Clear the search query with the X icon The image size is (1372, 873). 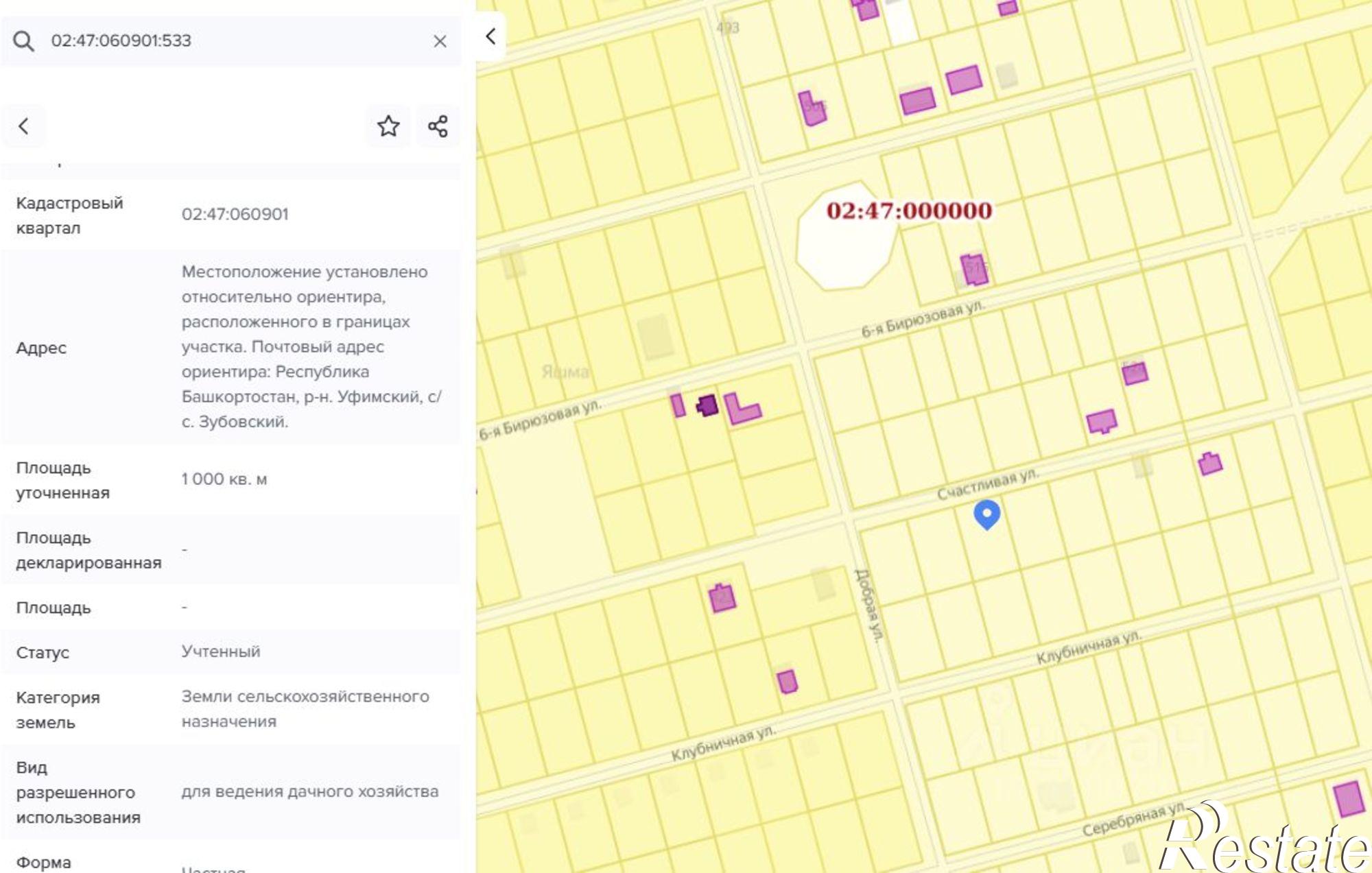[x=440, y=41]
